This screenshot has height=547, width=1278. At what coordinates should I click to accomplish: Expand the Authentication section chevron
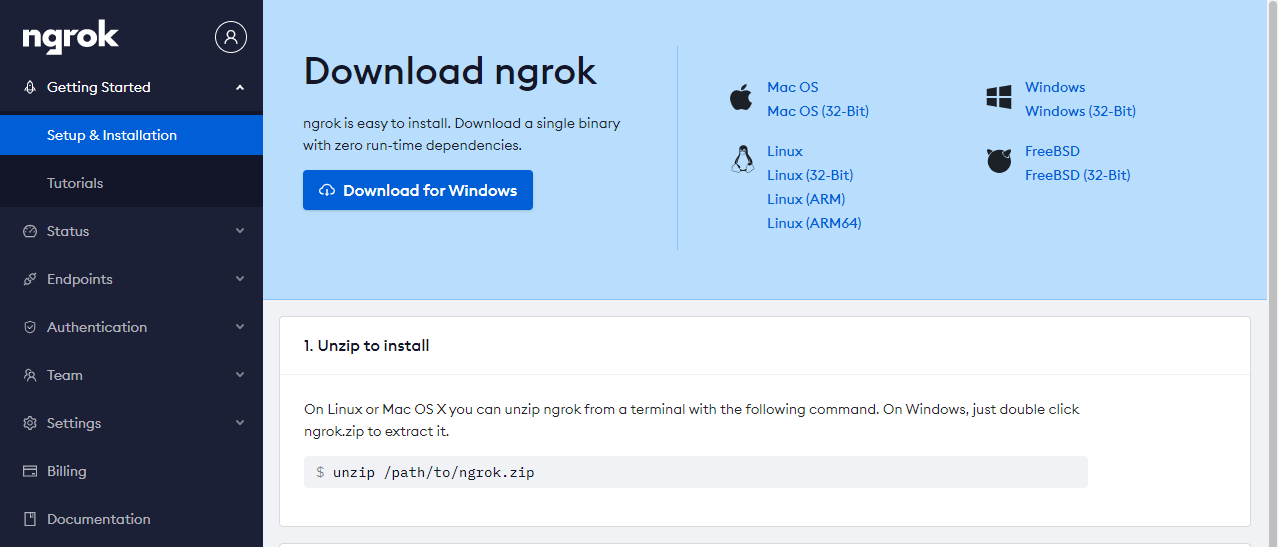click(240, 327)
